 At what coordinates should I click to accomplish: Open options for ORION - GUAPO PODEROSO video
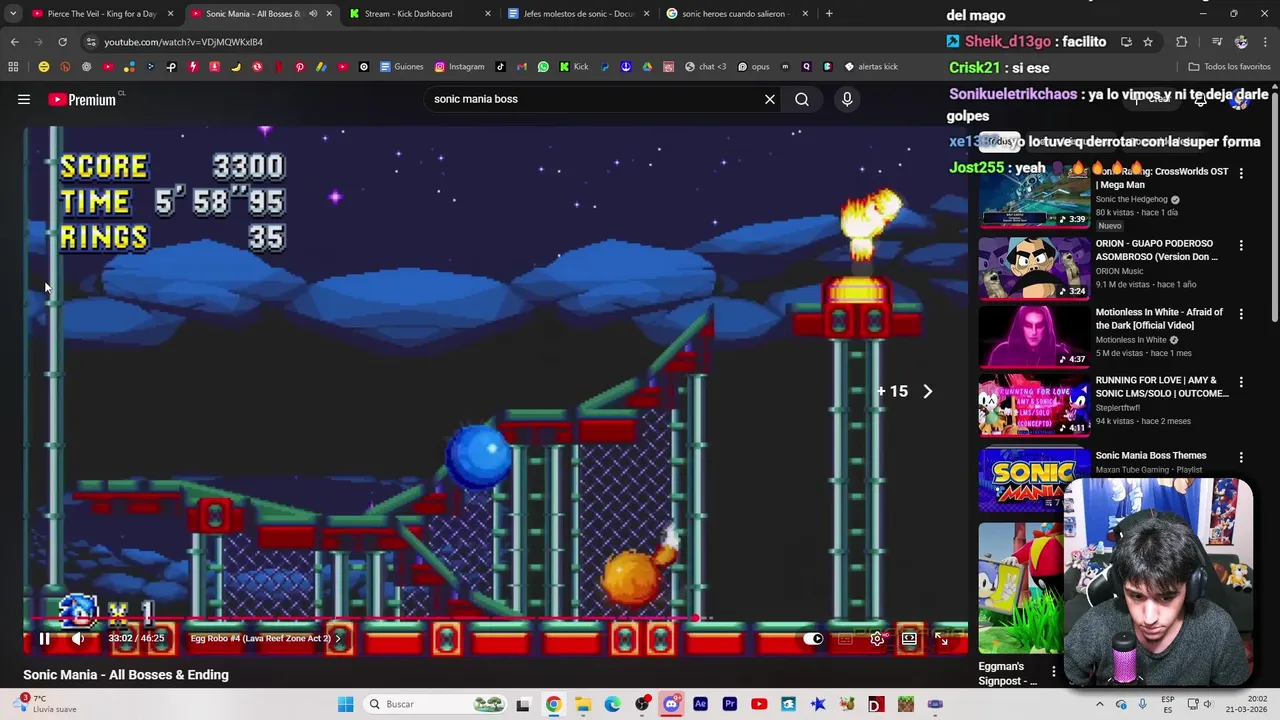[x=1241, y=245]
